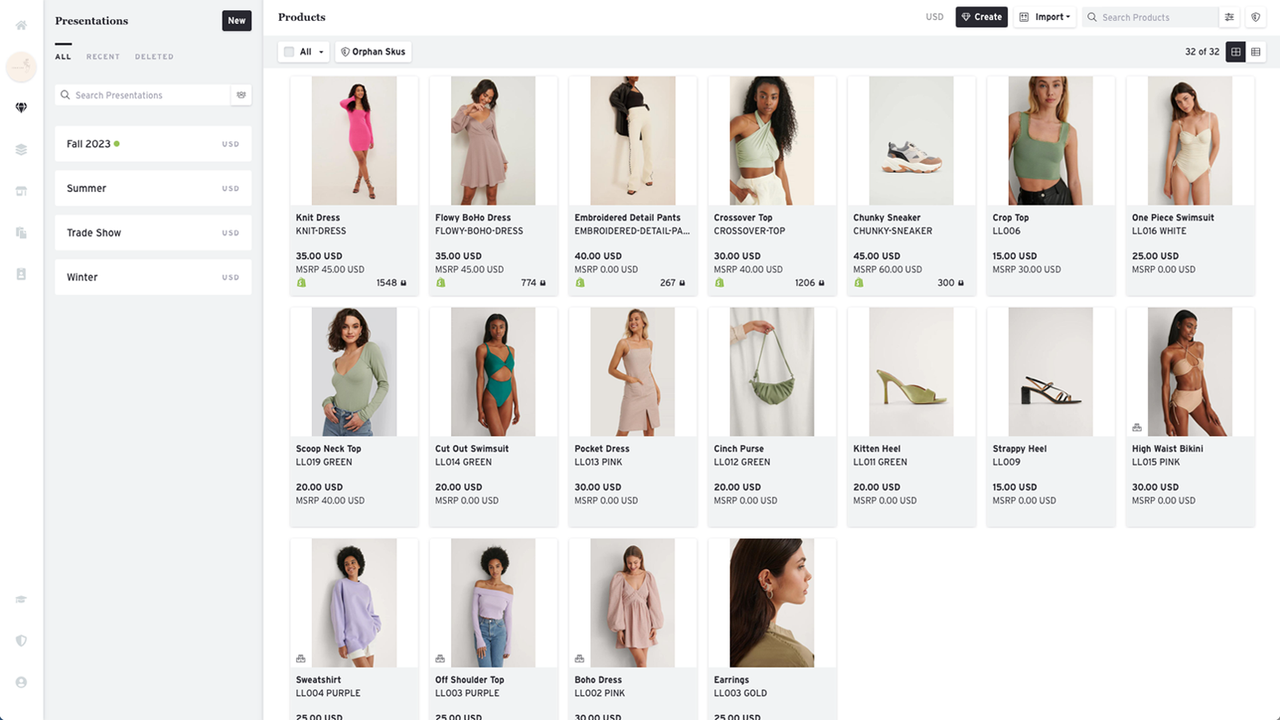This screenshot has height=720, width=1280.
Task: Open the Fall 2023 presentation
Action: [153, 144]
